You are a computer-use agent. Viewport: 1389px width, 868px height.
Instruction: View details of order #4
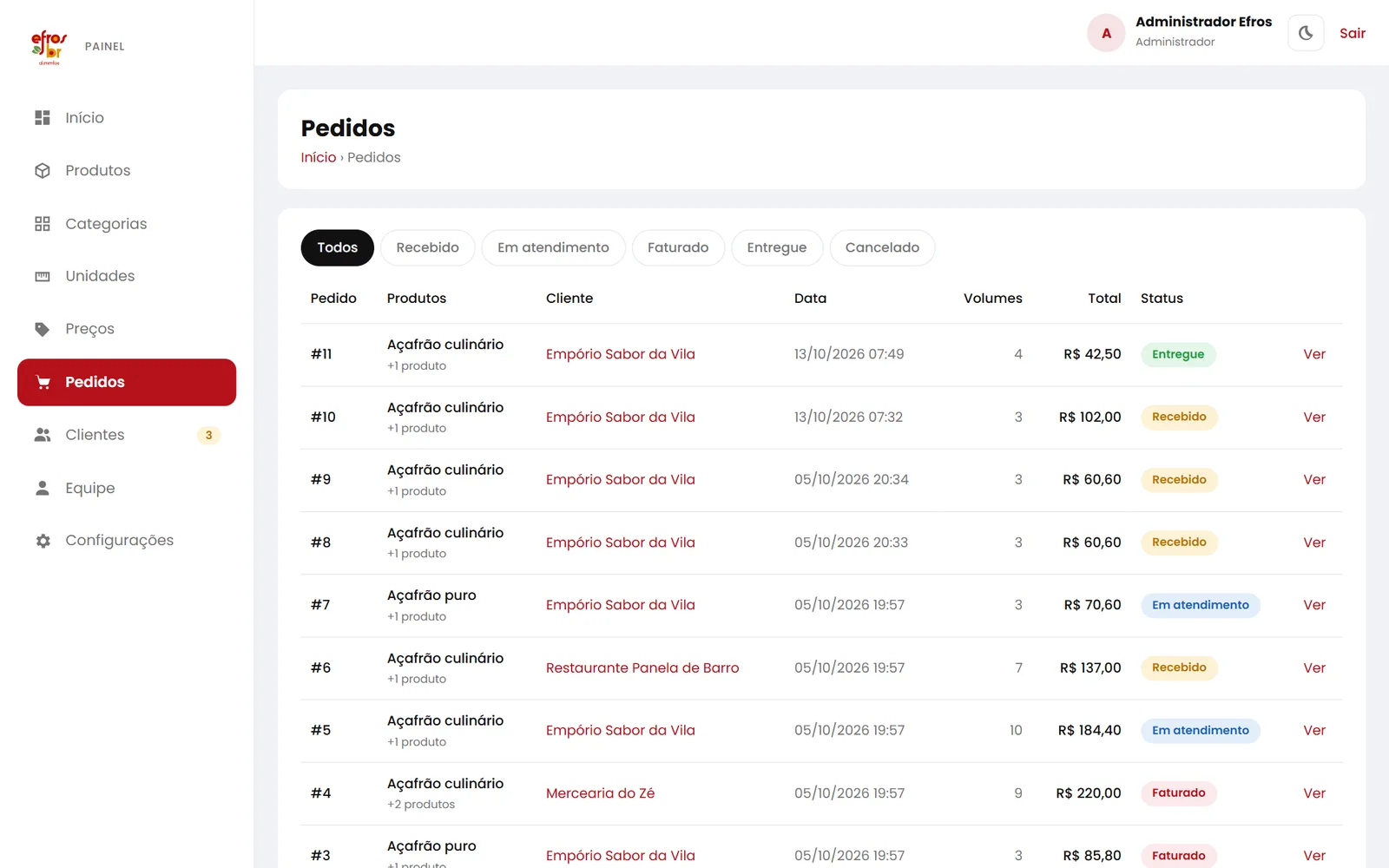click(x=1314, y=793)
